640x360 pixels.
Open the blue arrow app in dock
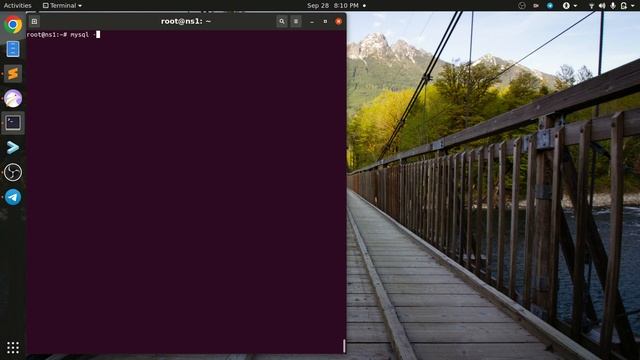click(13, 147)
